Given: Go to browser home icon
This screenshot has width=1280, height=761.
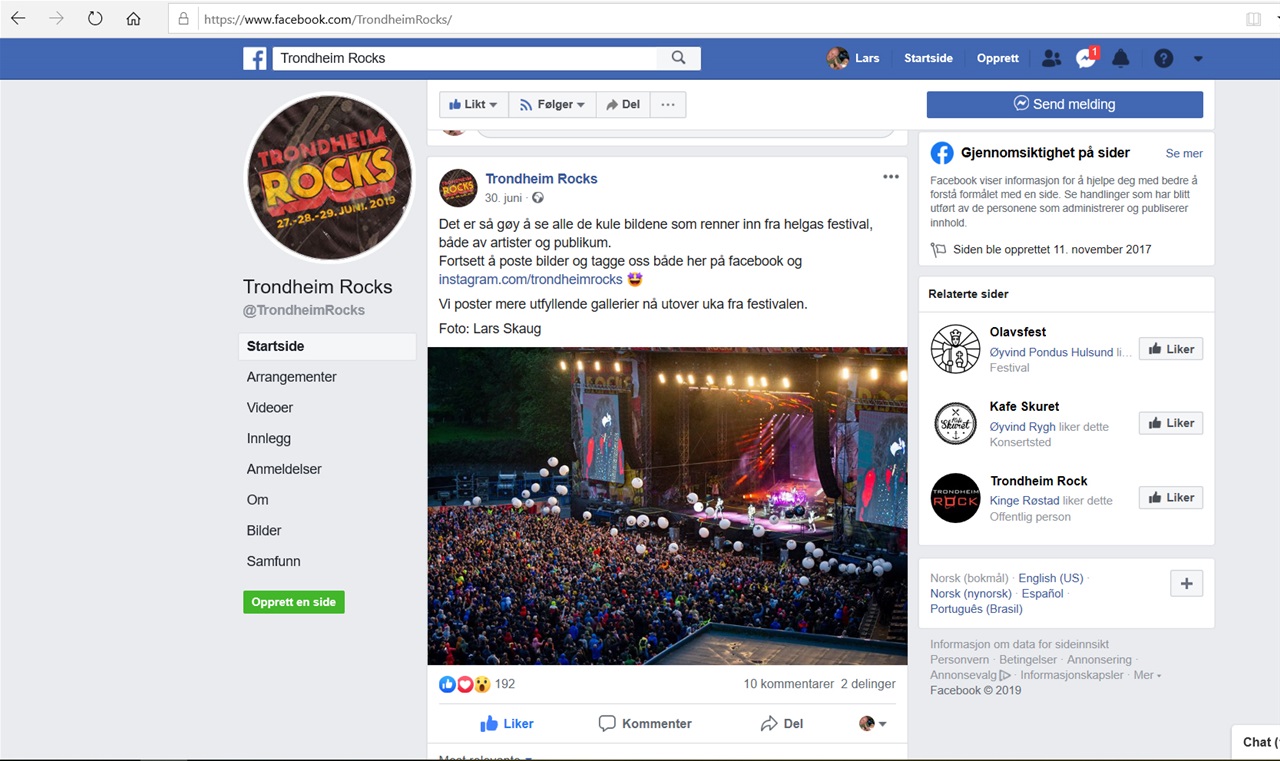Looking at the screenshot, I should click(x=133, y=19).
